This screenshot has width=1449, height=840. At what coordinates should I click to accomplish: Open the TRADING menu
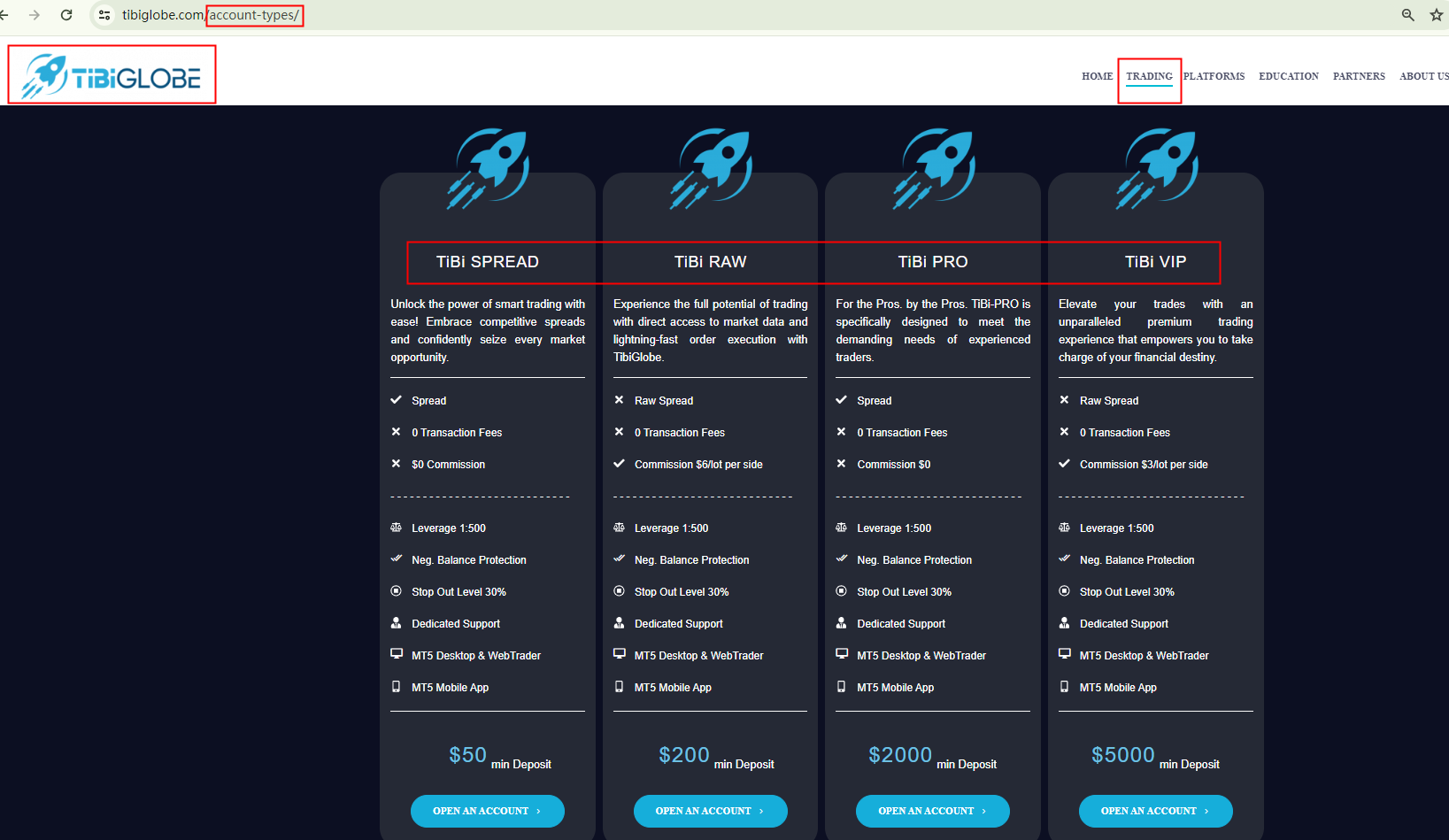tap(1149, 76)
